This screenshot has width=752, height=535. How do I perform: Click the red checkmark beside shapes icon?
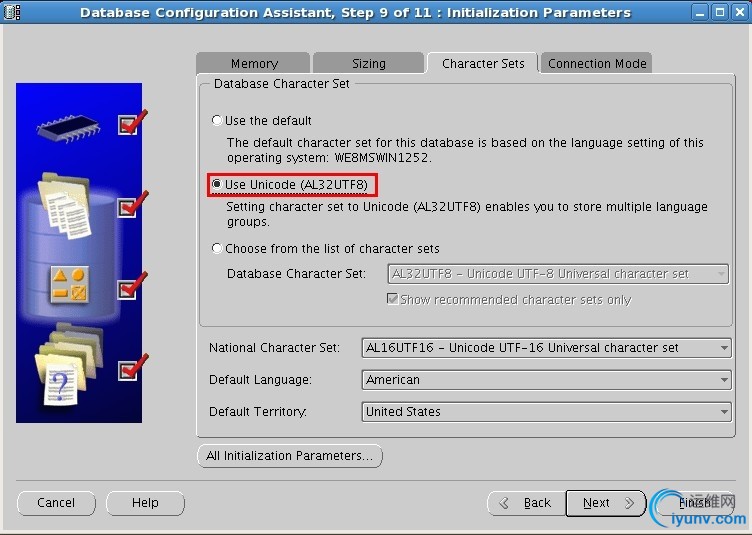[133, 286]
